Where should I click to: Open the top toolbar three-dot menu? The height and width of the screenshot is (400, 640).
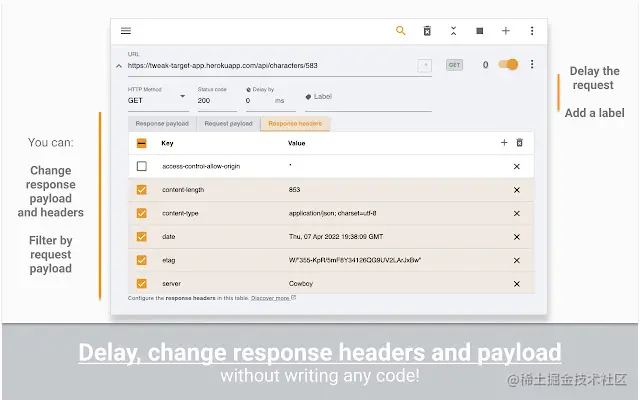(x=532, y=31)
